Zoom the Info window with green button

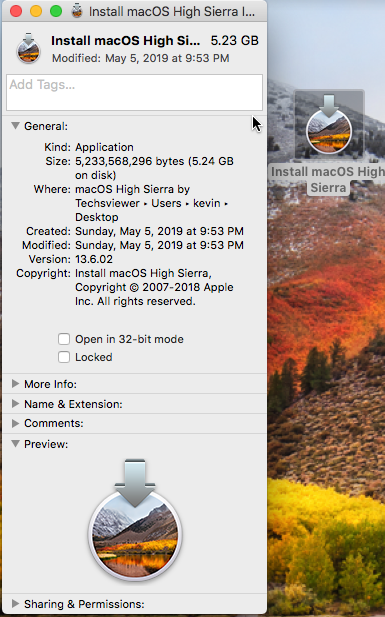(56, 11)
